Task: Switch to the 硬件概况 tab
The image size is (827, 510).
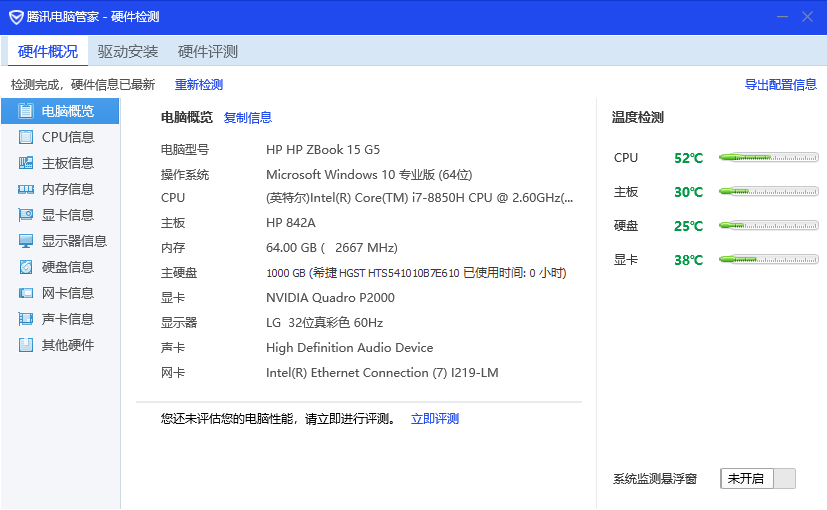Action: pyautogui.click(x=48, y=51)
